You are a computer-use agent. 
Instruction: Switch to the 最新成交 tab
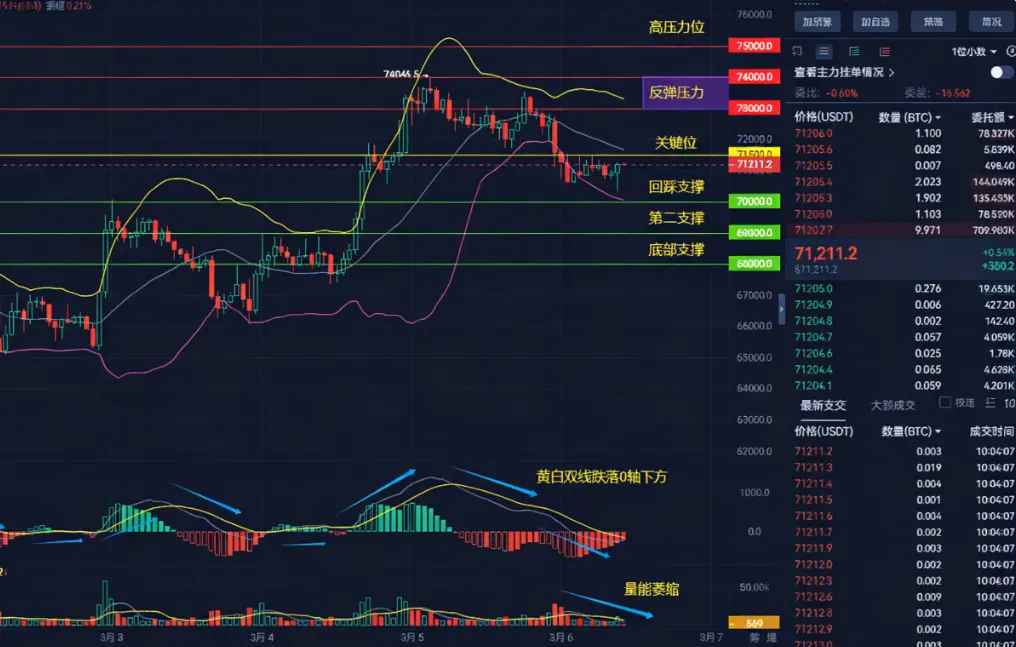pos(823,405)
